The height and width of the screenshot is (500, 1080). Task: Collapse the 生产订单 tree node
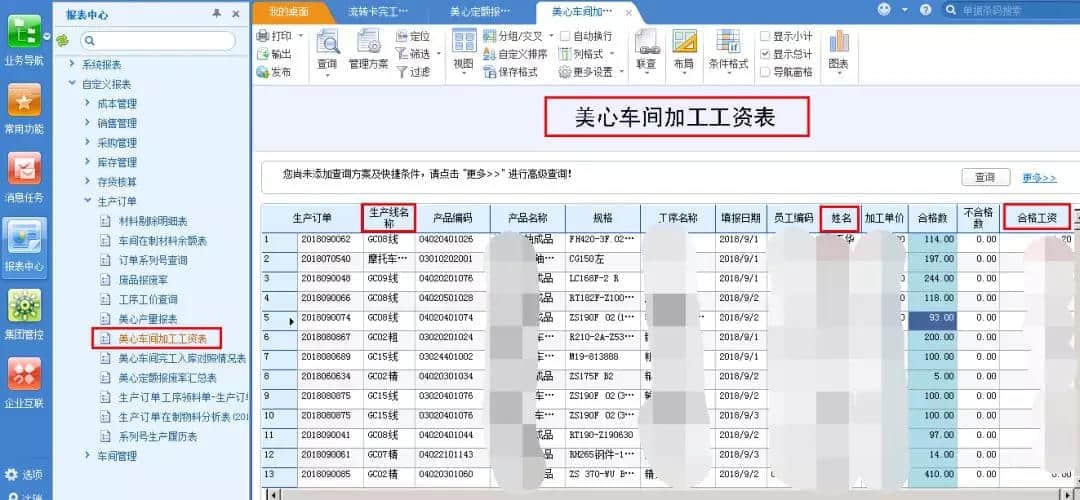[87, 201]
